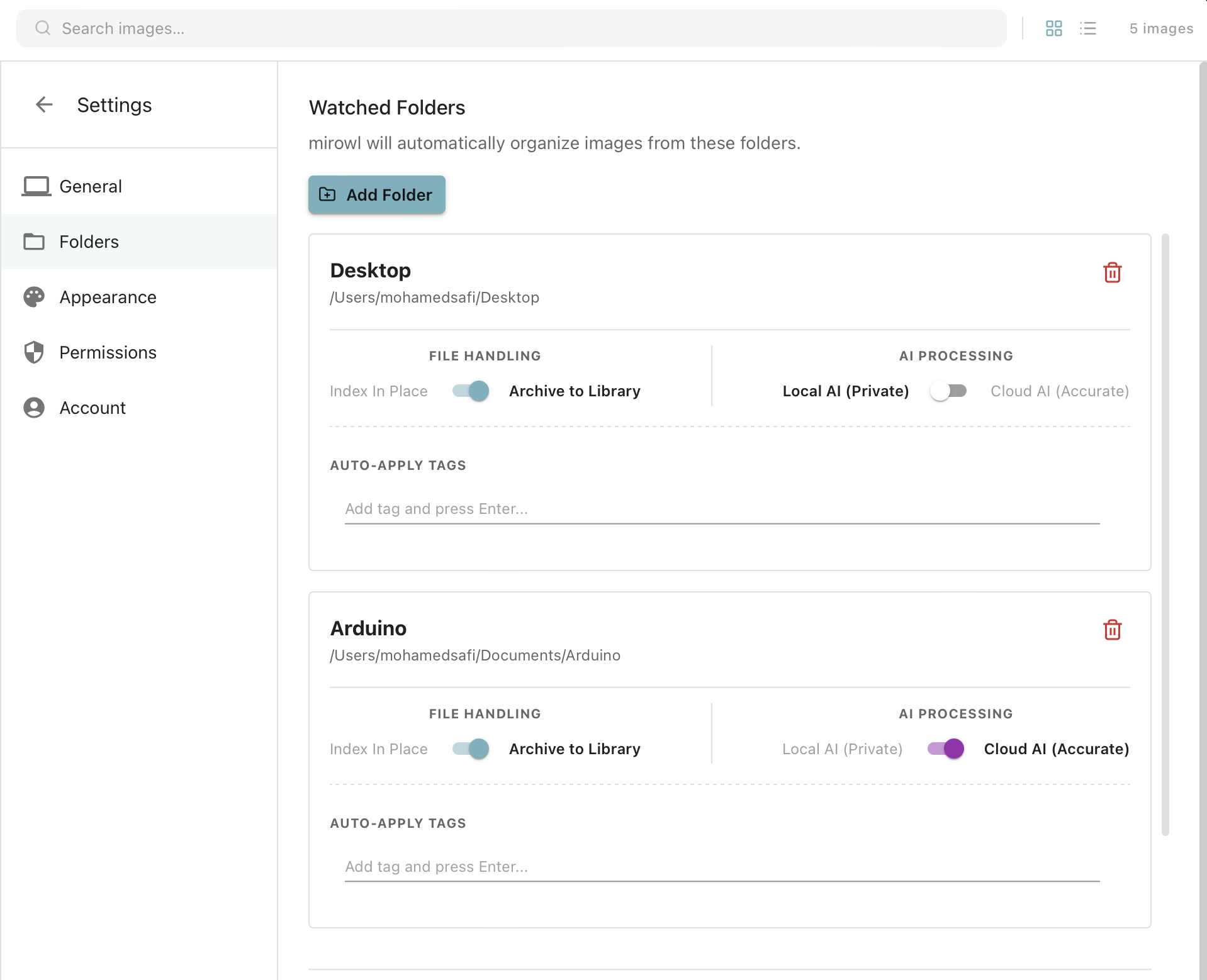This screenshot has width=1207, height=980.
Task: Toggle Arduino file handling switch
Action: pos(471,749)
